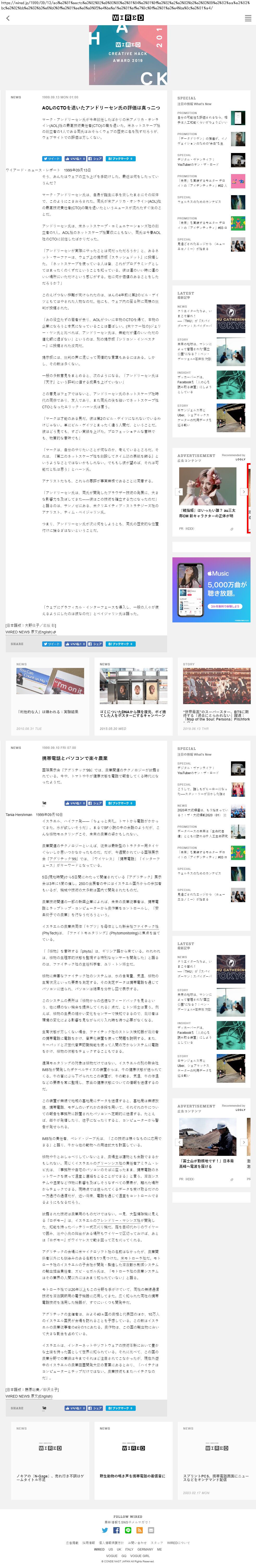Open the VOGUE GIRL link in the footer
The height and width of the screenshot is (1568, 256).
tap(140, 1555)
